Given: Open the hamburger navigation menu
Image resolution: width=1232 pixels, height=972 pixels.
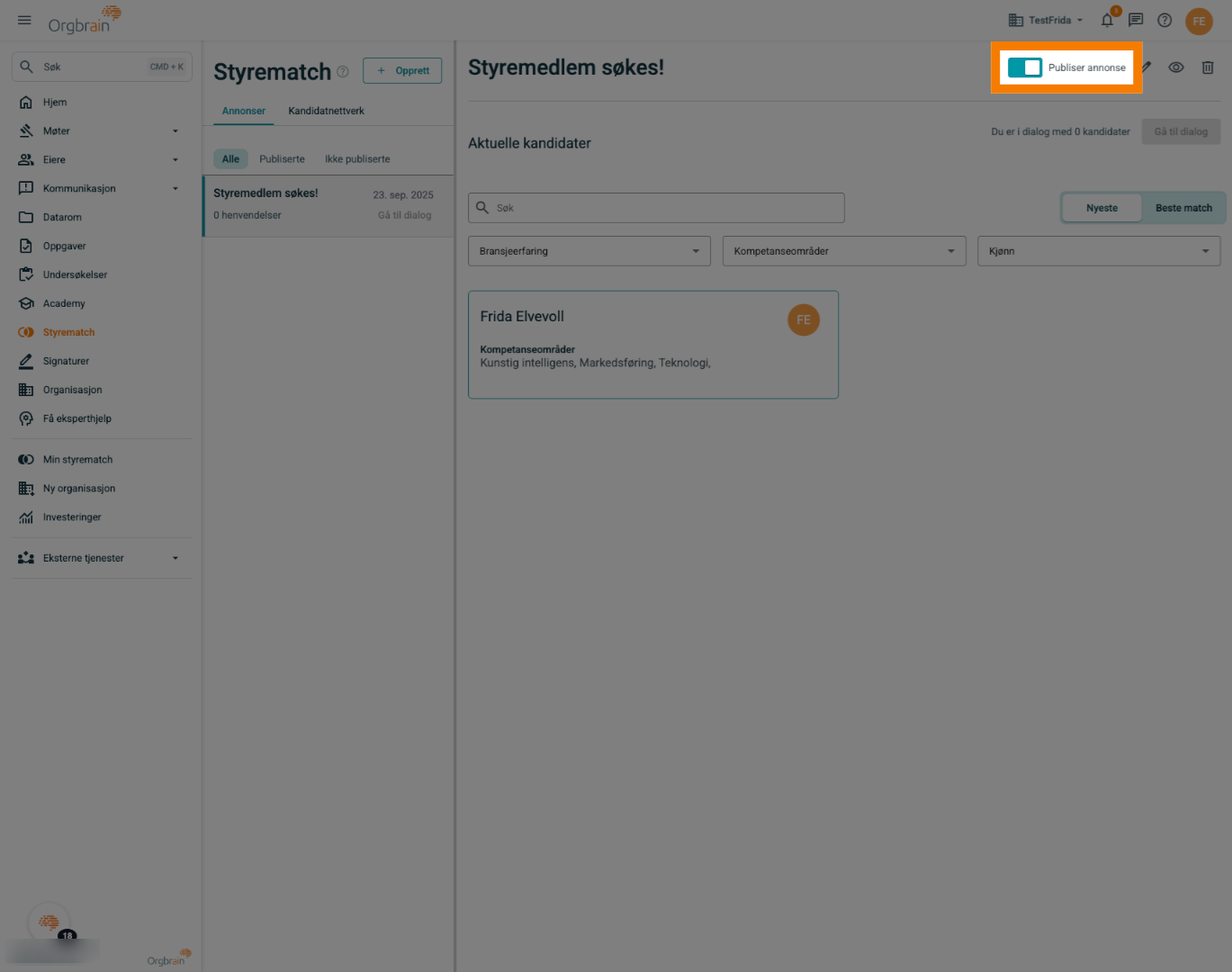Looking at the screenshot, I should point(24,20).
